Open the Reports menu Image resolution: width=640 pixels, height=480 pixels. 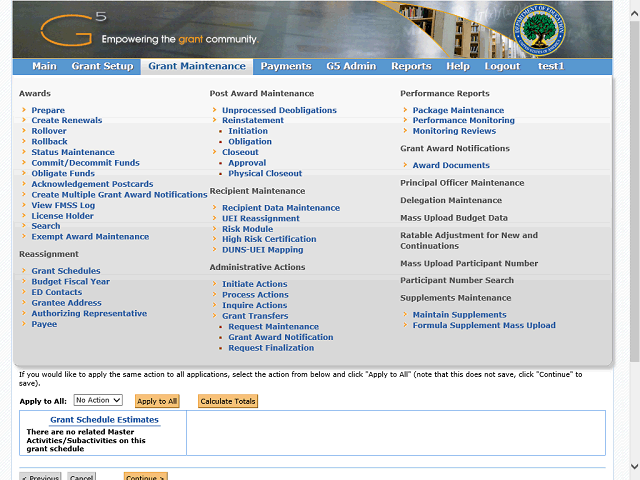tap(411, 66)
